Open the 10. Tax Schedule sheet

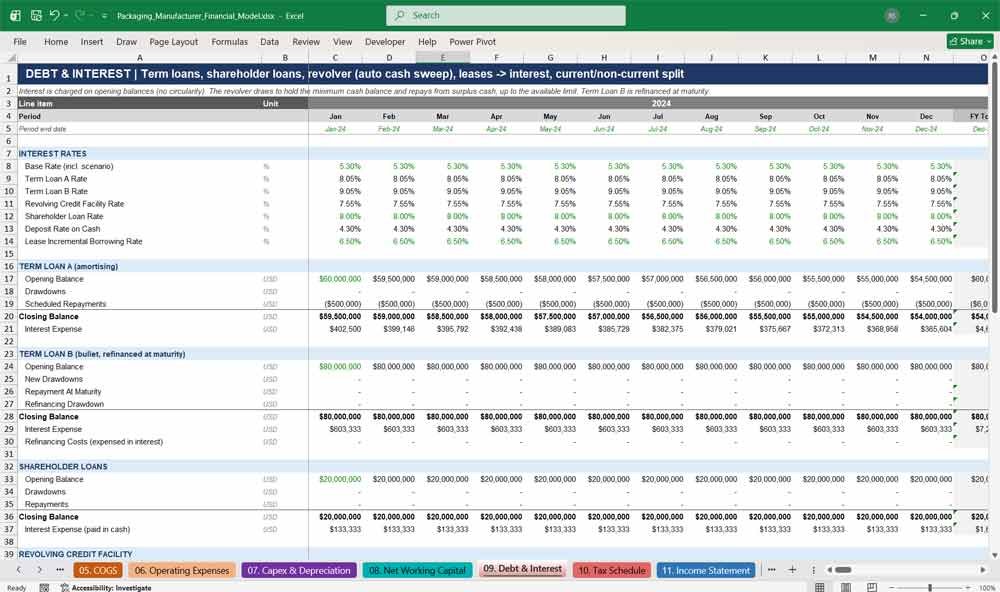[612, 570]
